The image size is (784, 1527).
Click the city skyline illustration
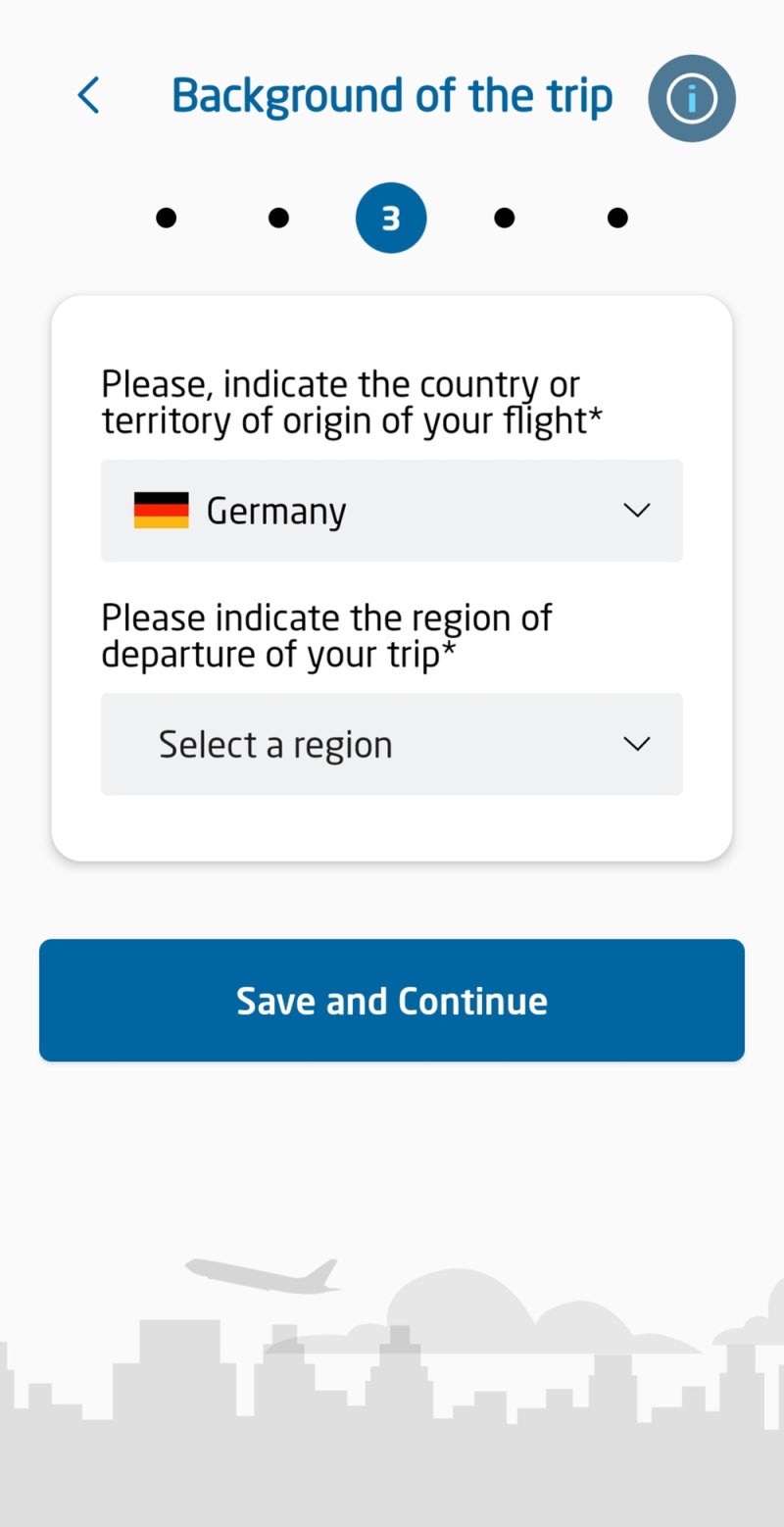click(x=392, y=1421)
